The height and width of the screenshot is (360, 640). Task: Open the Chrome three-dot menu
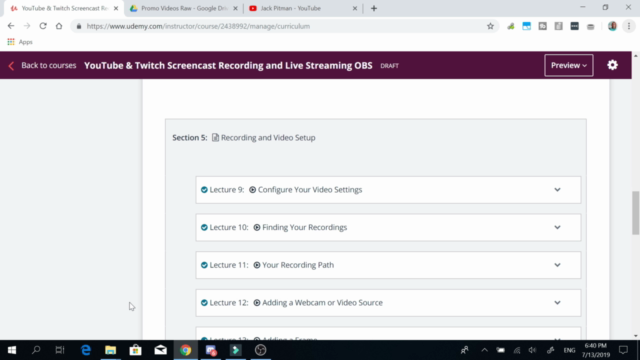(x=629, y=26)
